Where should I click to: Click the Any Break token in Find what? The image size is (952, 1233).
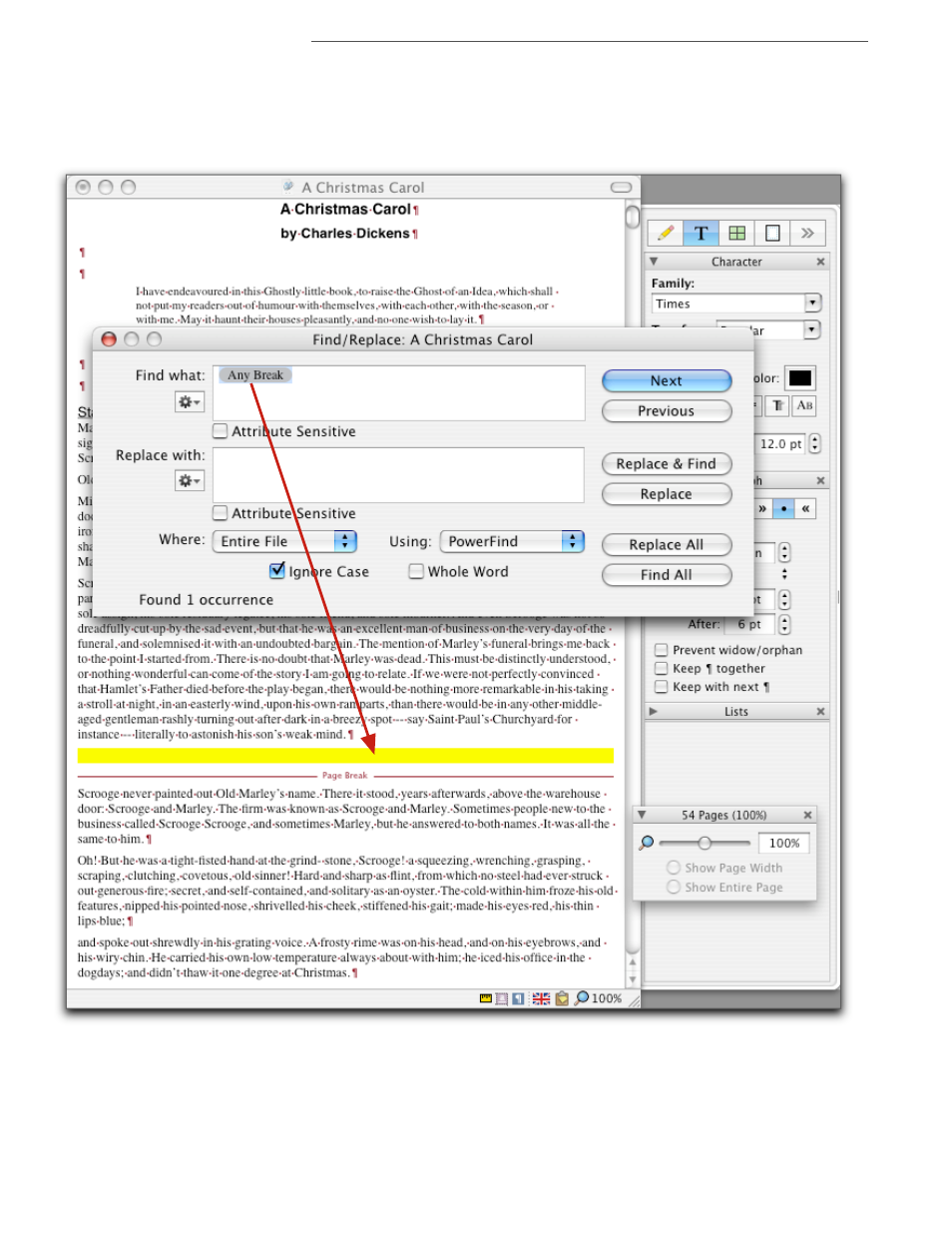coord(255,375)
